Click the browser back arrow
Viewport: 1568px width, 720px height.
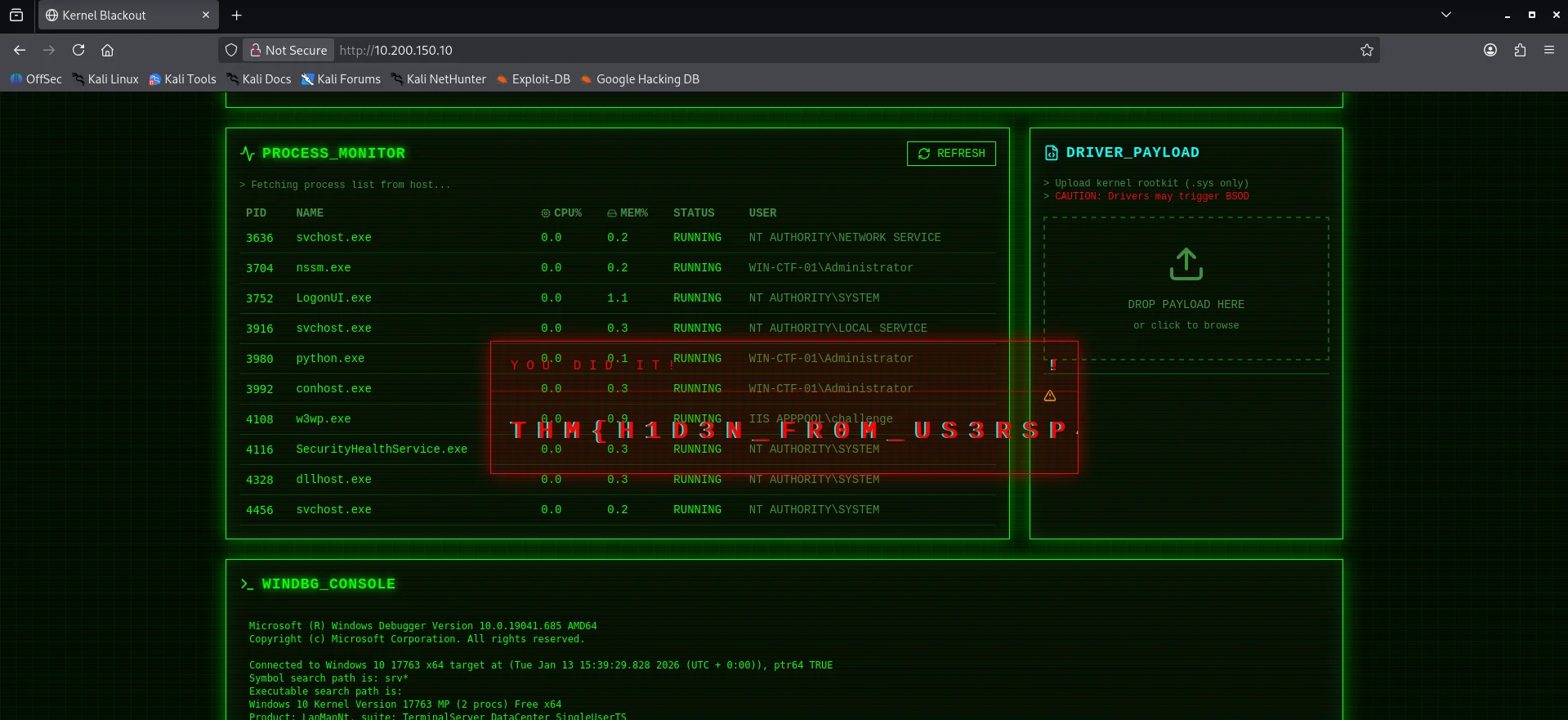click(x=20, y=50)
